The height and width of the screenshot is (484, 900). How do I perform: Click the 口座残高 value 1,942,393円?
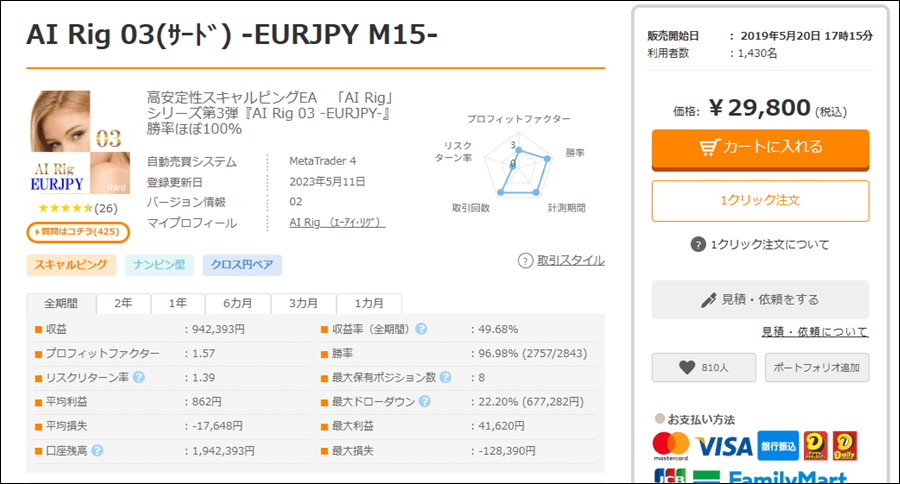[x=223, y=451]
